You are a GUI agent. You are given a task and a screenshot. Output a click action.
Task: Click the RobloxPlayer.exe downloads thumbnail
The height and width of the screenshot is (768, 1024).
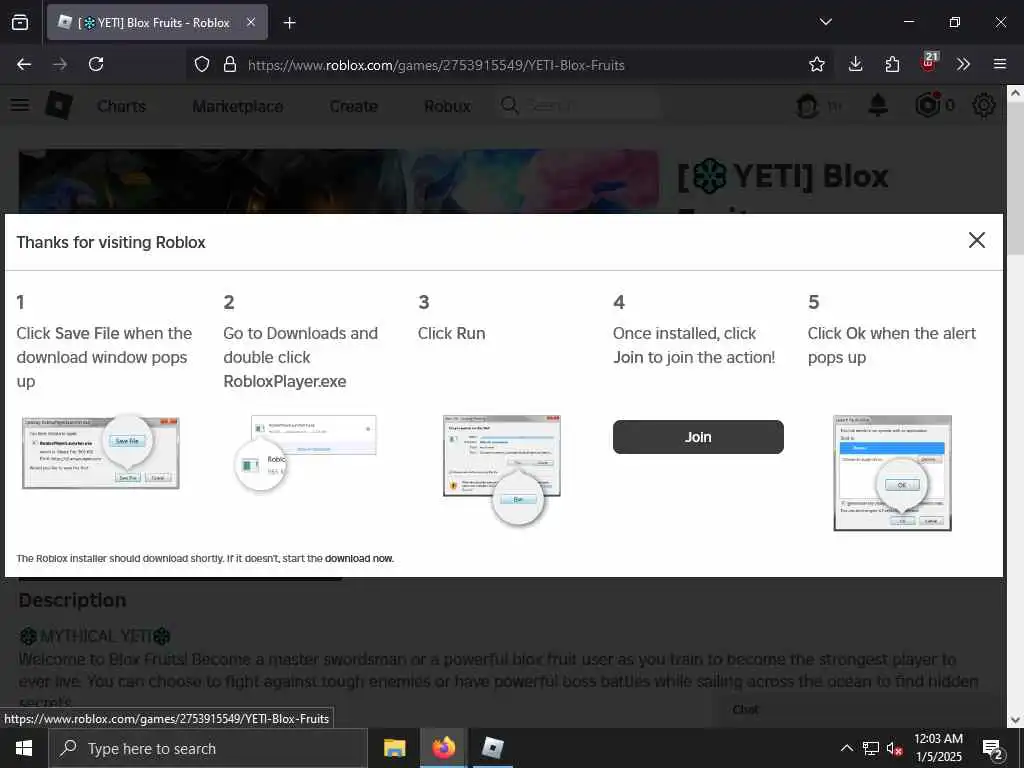(x=305, y=453)
